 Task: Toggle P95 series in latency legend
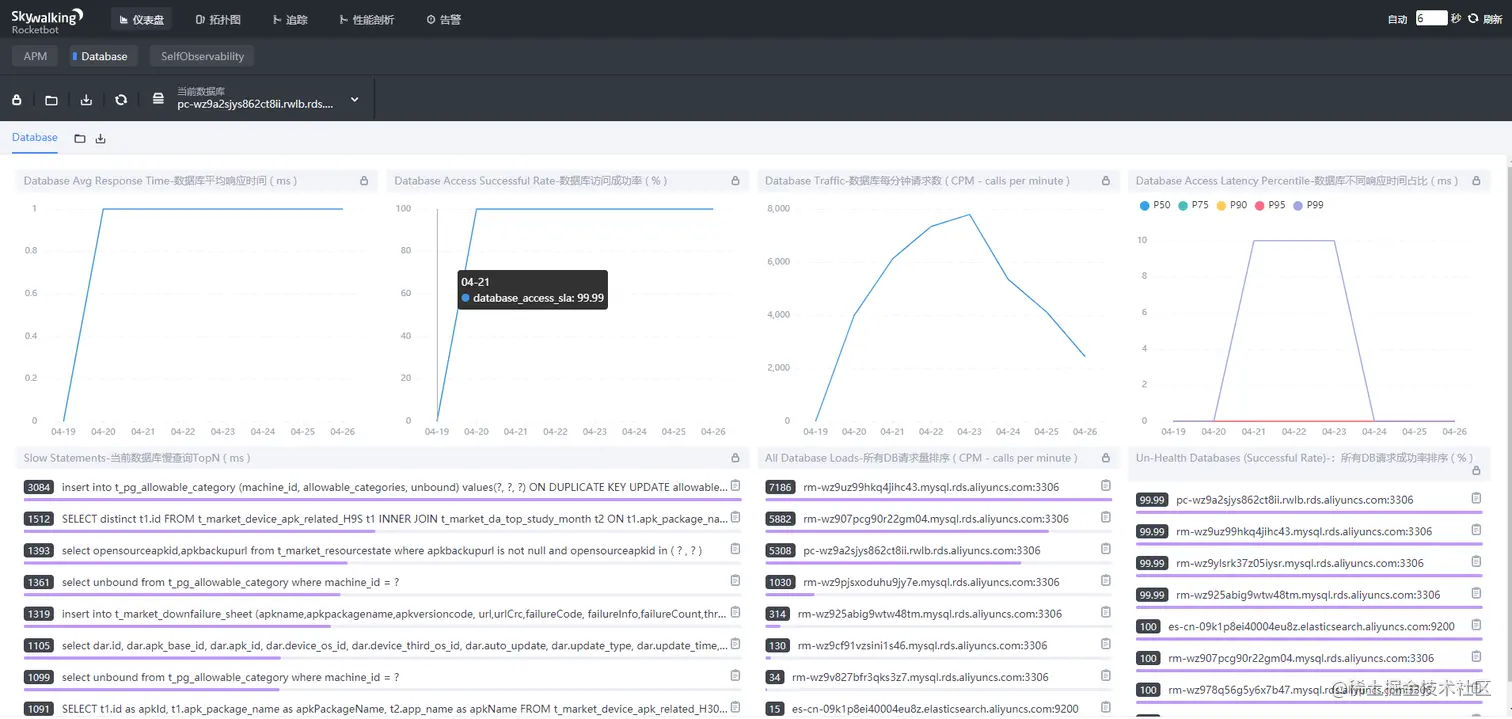(1270, 205)
